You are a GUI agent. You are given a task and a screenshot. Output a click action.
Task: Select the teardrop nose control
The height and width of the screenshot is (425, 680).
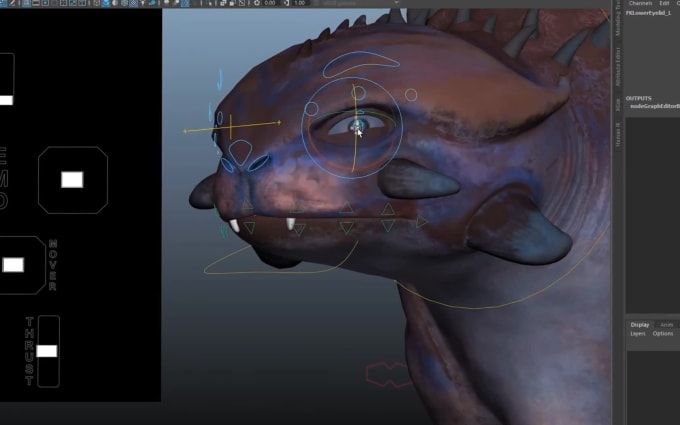(240, 151)
